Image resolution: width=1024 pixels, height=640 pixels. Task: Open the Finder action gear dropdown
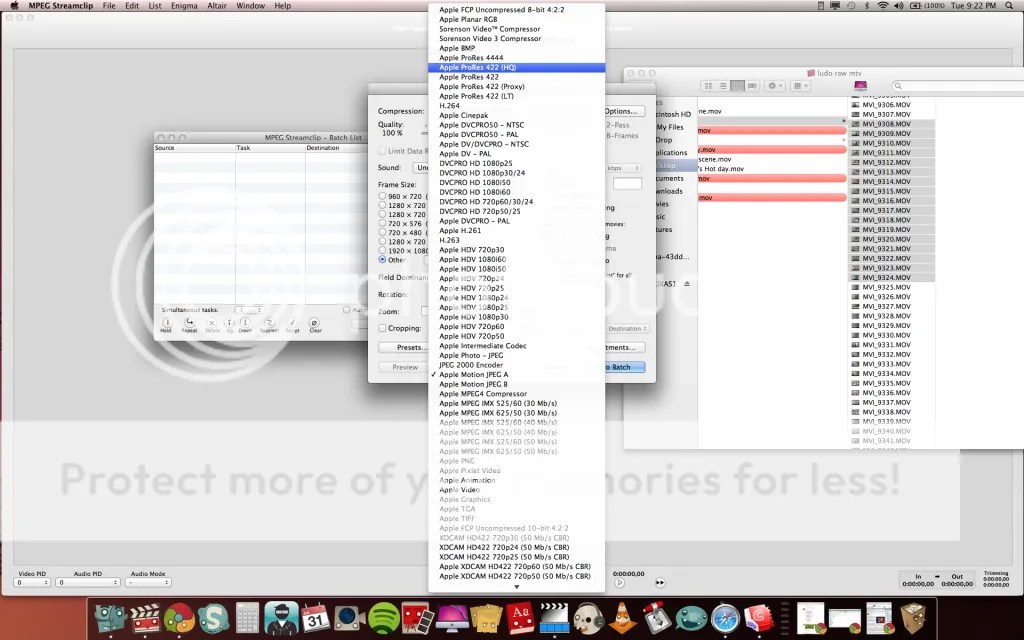click(x=775, y=86)
